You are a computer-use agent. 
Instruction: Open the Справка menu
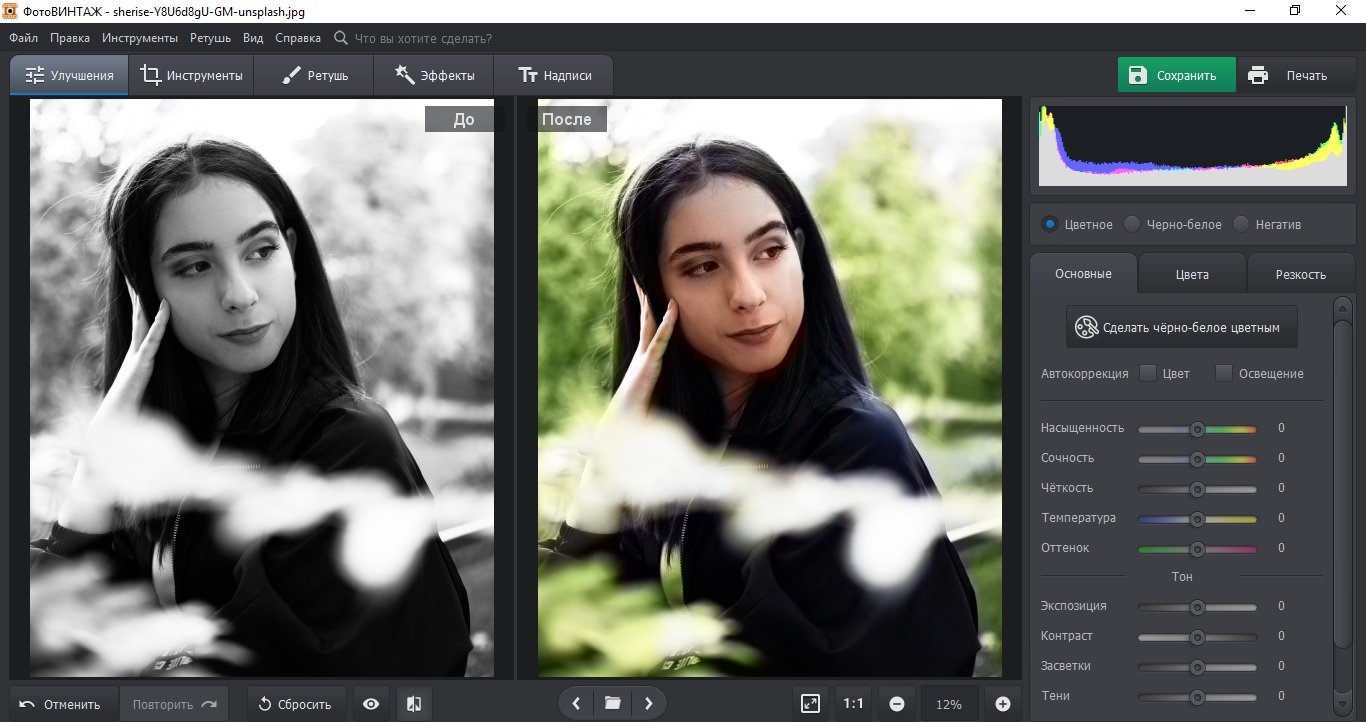tap(298, 38)
